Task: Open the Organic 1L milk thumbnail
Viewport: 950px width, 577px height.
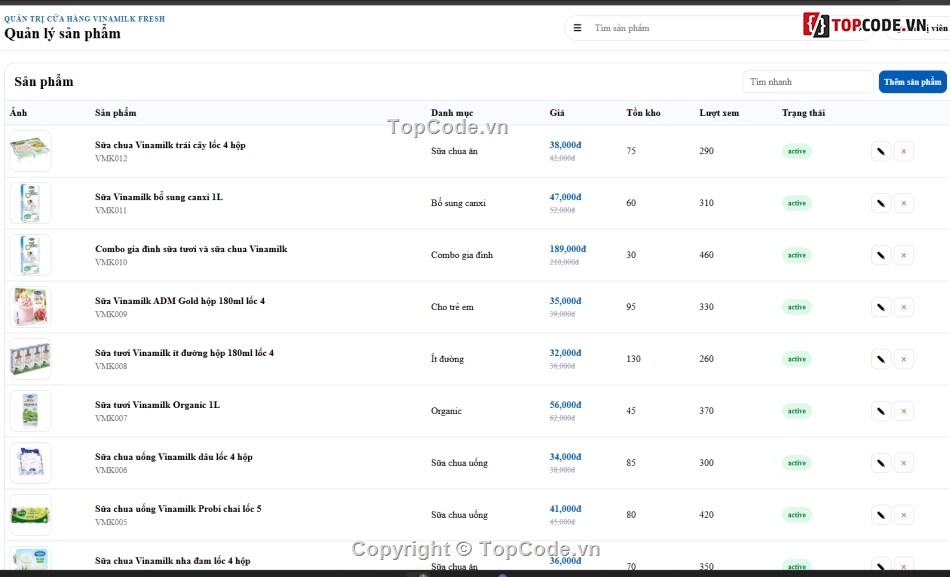Action: [30, 411]
